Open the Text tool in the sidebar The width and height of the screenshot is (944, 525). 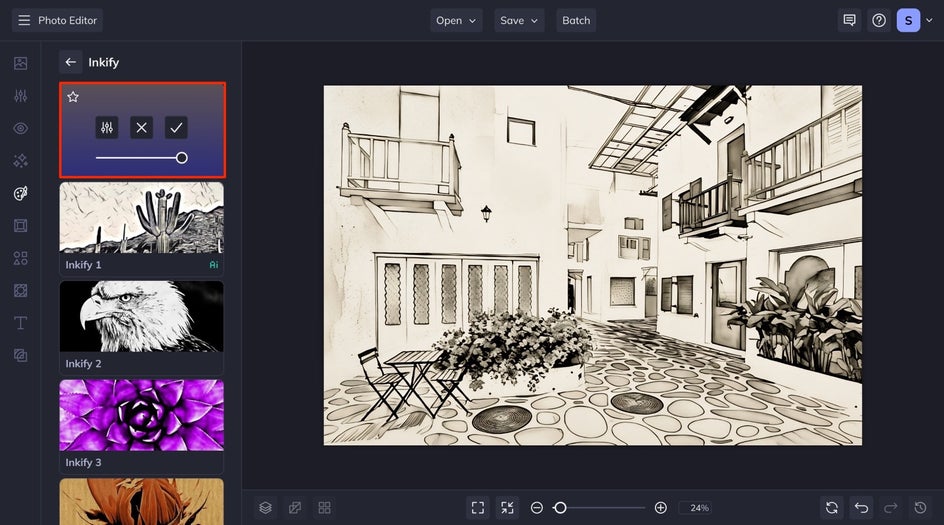(20, 323)
